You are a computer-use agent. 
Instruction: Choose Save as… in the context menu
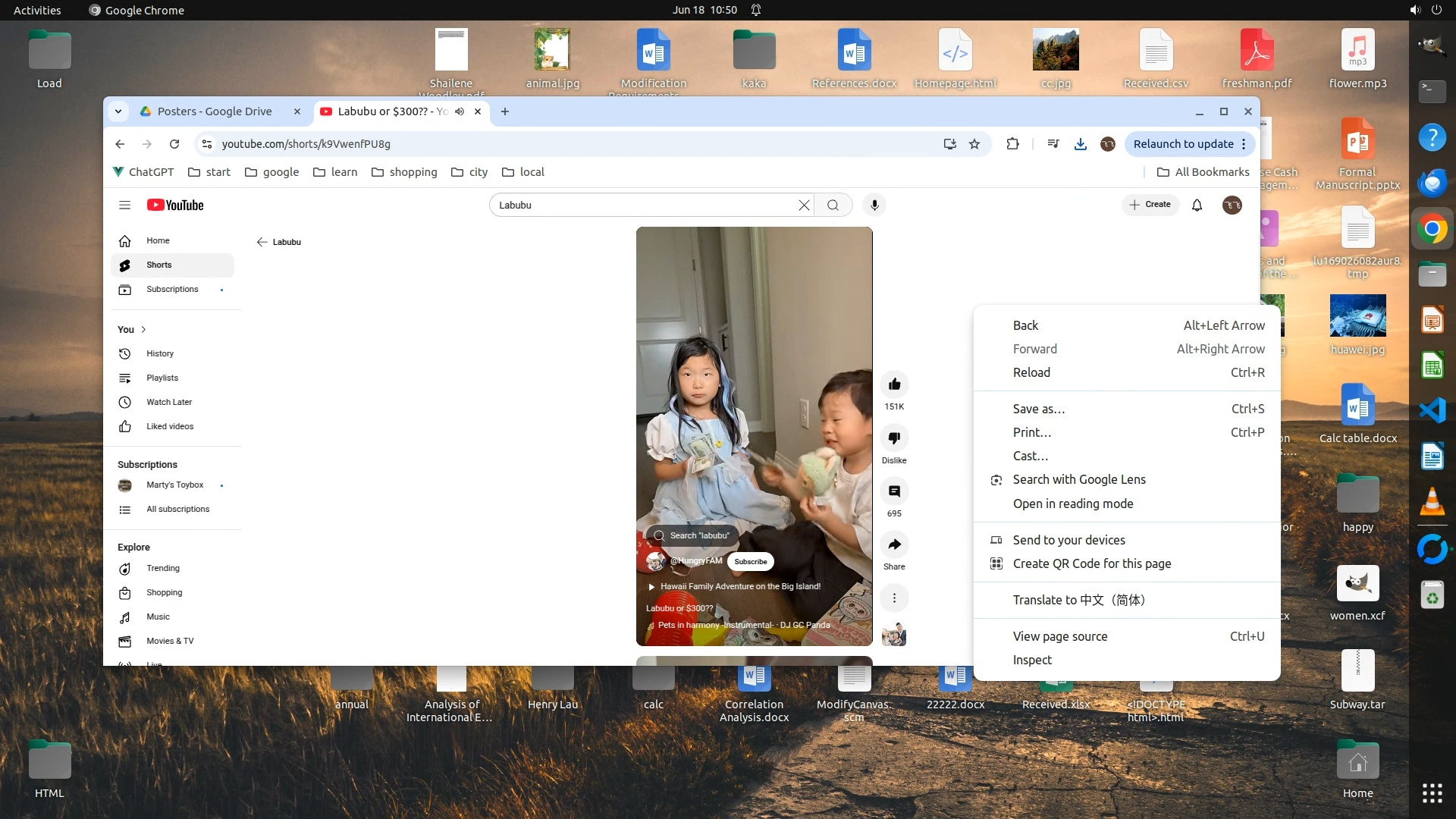point(1038,409)
